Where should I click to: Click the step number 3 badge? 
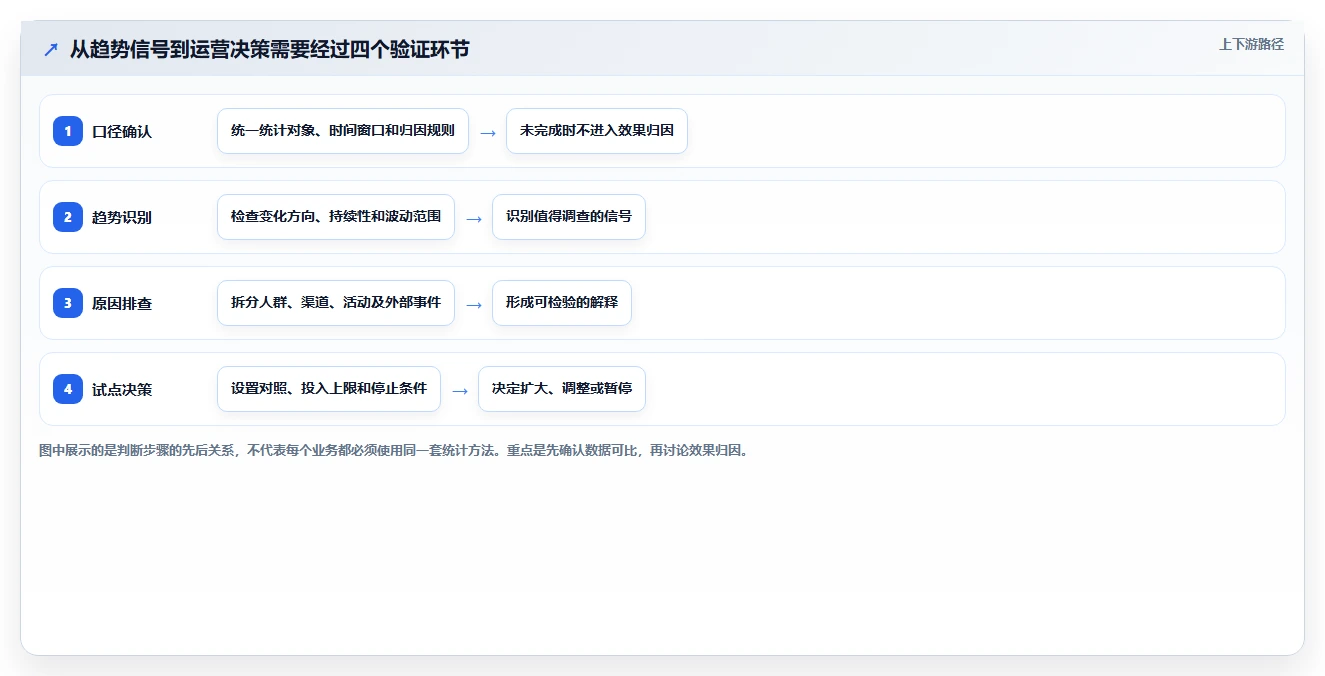coord(68,303)
